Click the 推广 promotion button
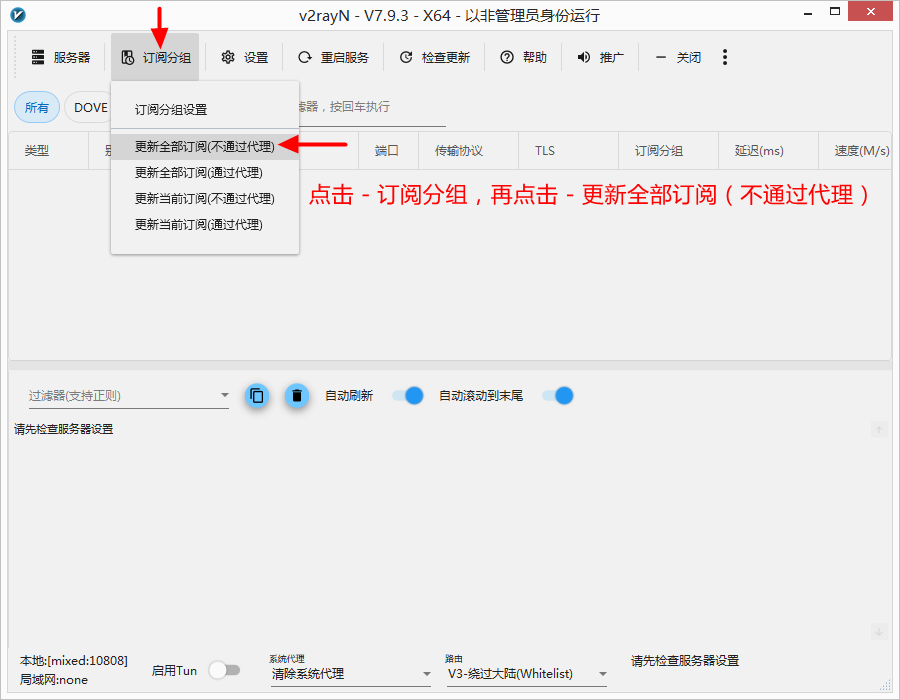 coord(600,57)
